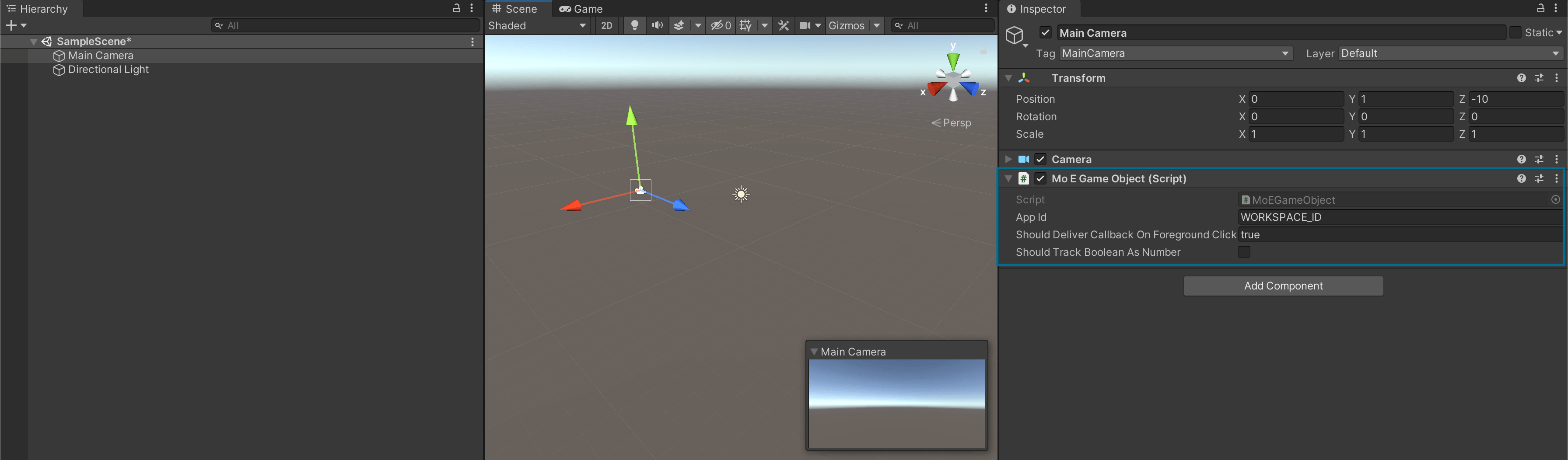
Task: Open Camera component more options menu
Action: 1557,160
